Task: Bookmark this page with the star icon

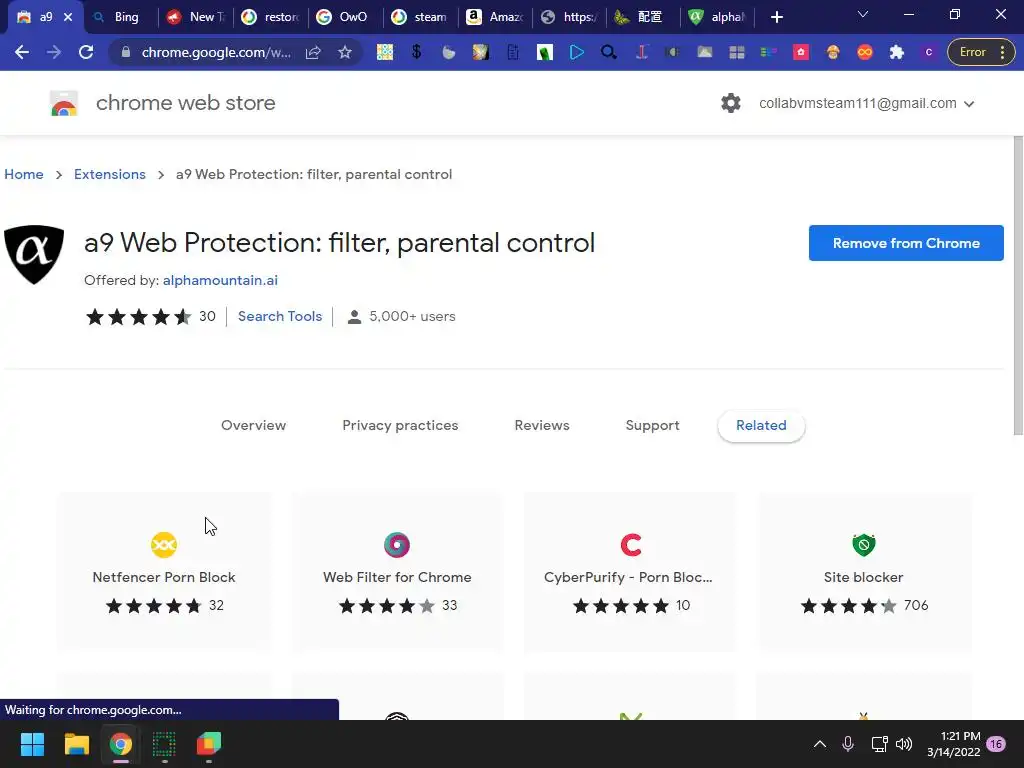Action: [x=345, y=52]
